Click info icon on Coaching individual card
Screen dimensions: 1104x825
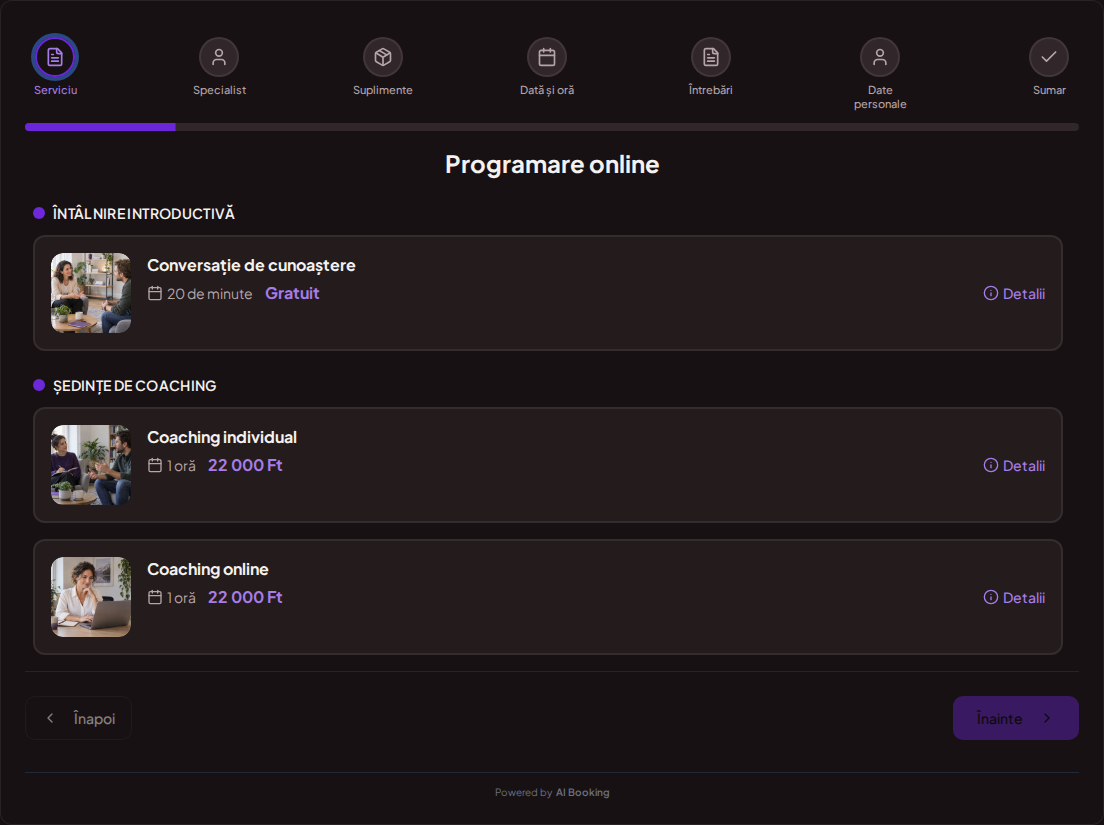991,465
